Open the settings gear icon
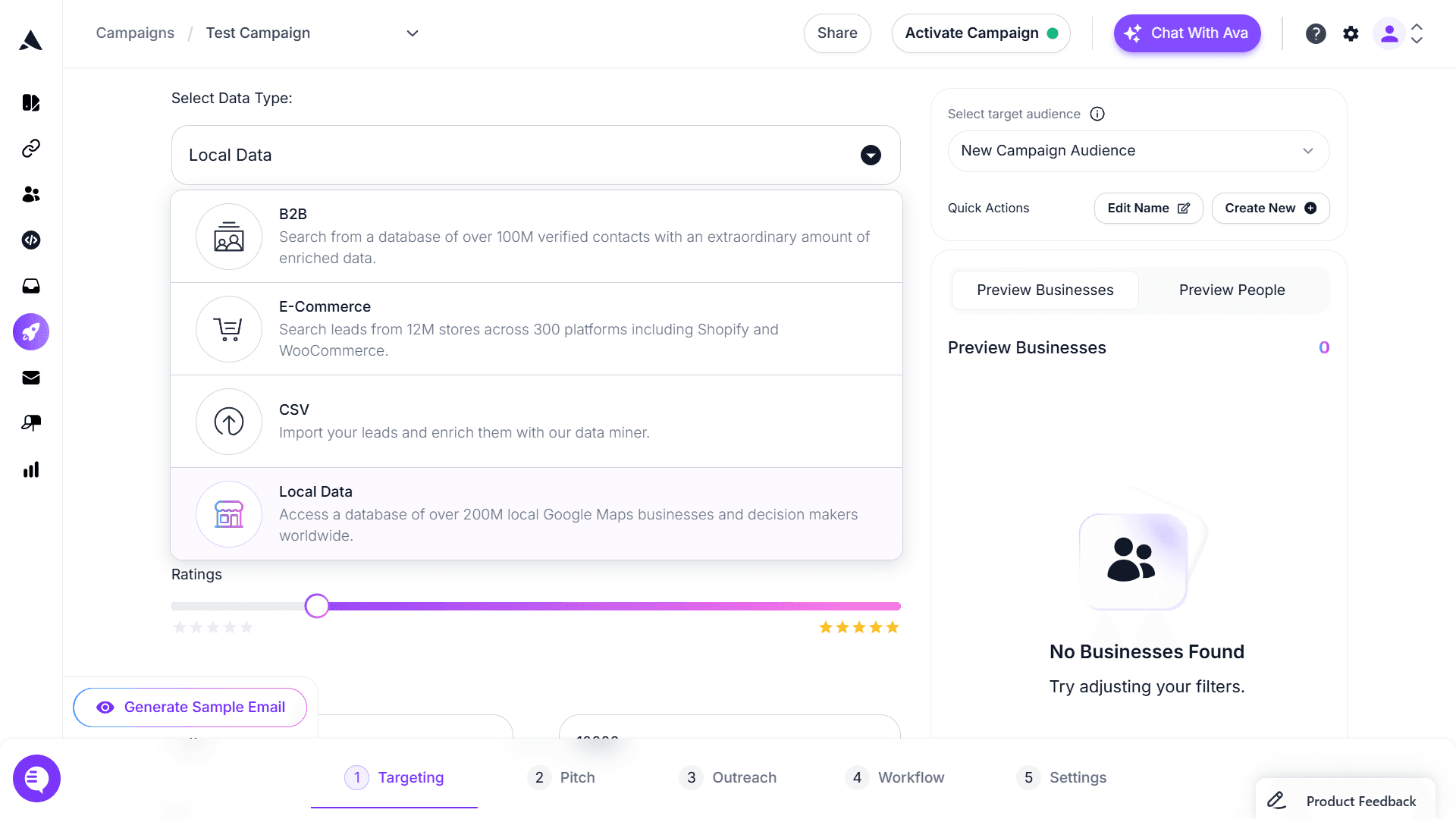 [1351, 33]
